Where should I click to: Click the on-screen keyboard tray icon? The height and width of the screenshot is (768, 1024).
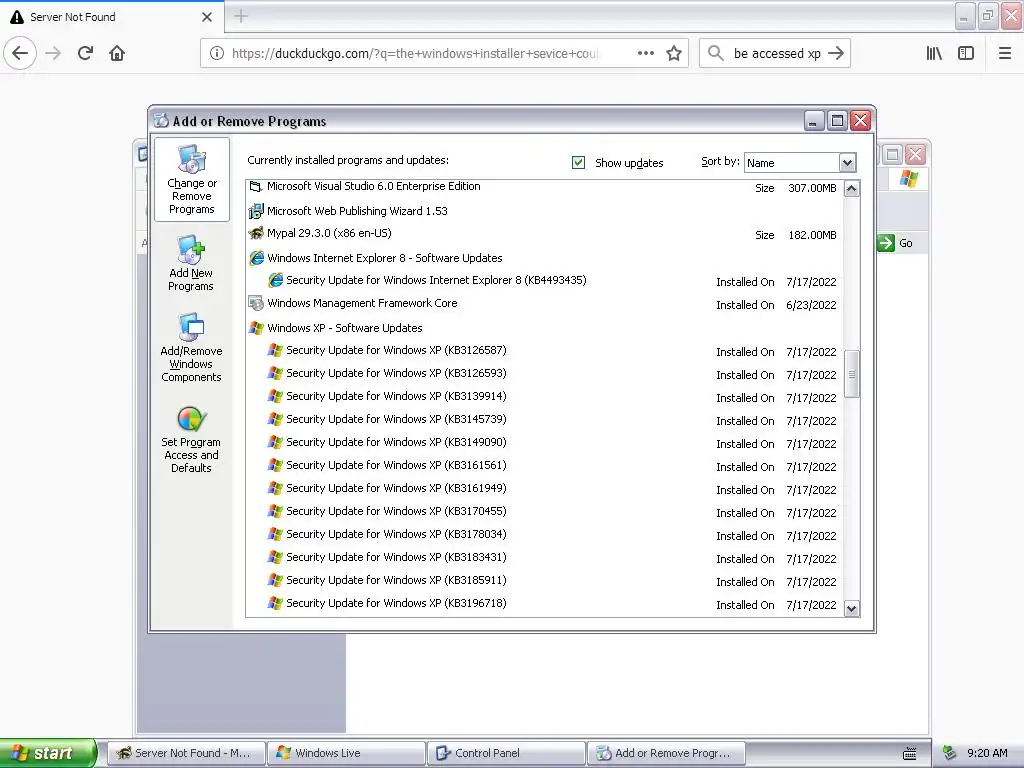pyautogui.click(x=909, y=754)
